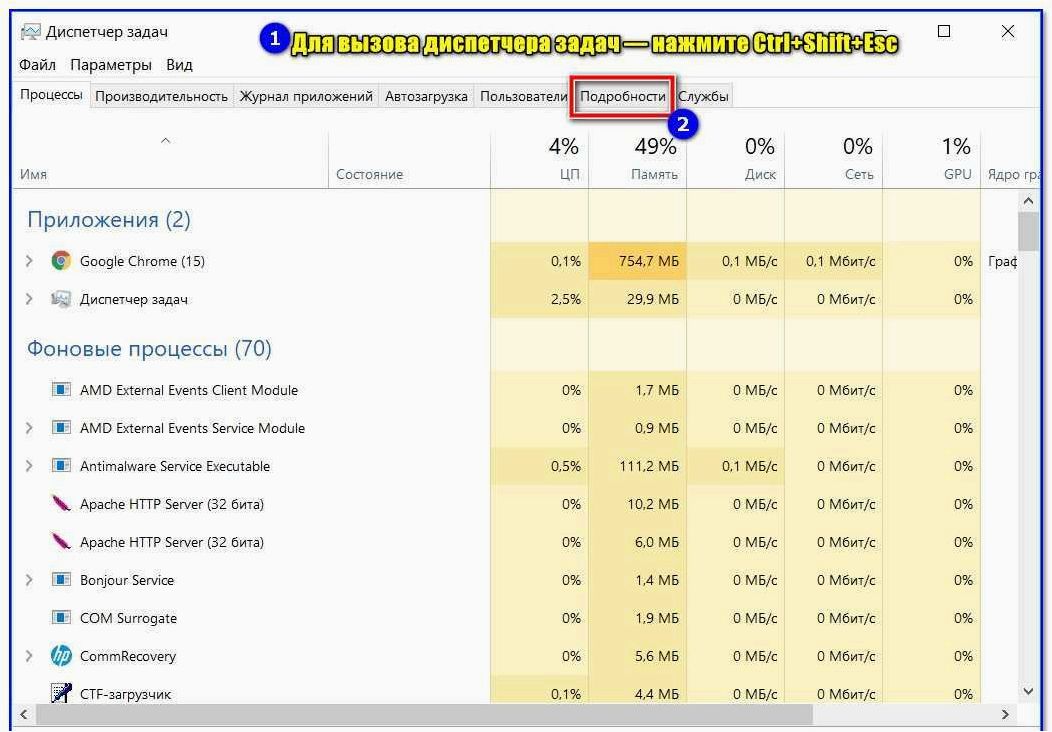Expand the AMD External Events Service Module
Screen dimensions: 1052x732
pos(29,427)
